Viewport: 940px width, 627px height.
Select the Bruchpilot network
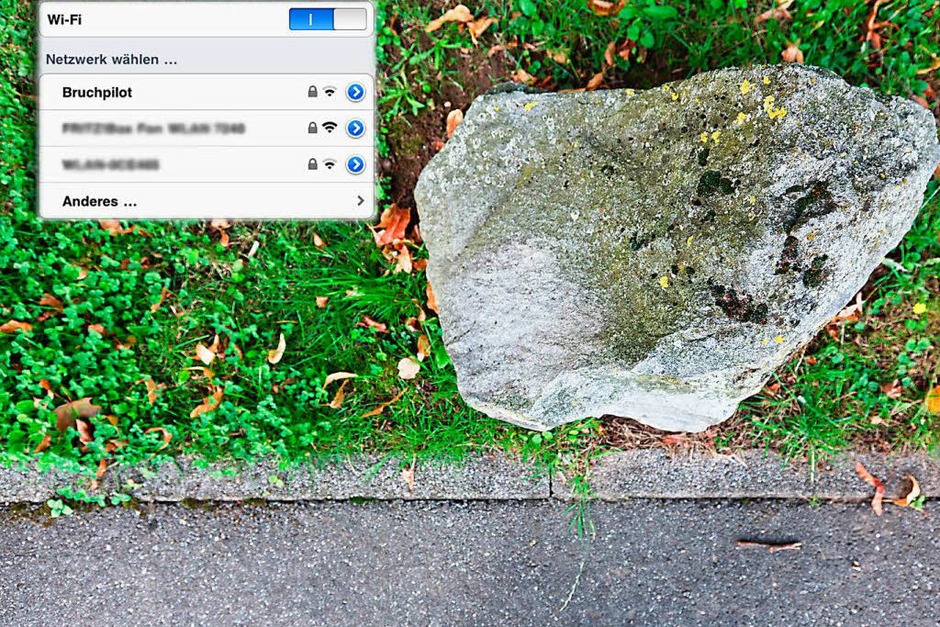pos(207,92)
